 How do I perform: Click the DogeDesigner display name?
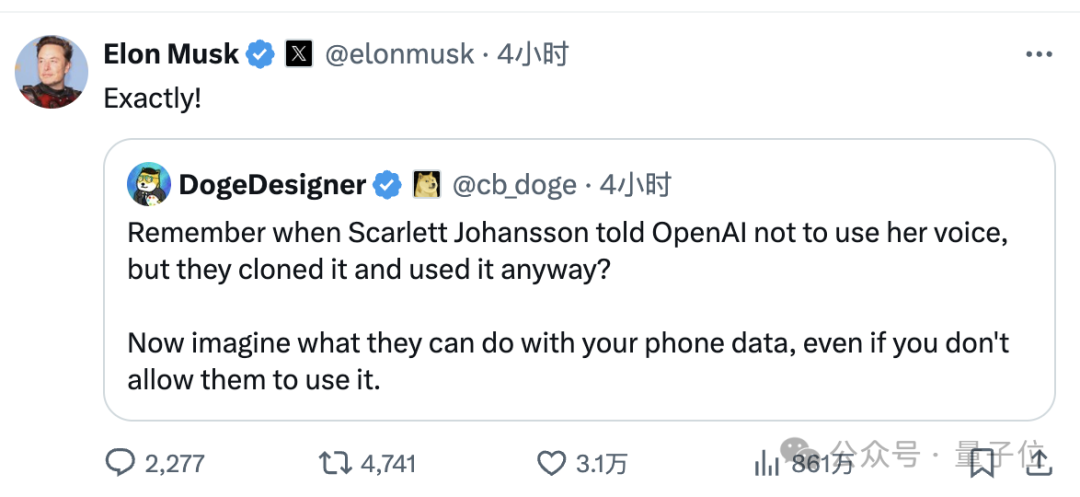pos(272,185)
